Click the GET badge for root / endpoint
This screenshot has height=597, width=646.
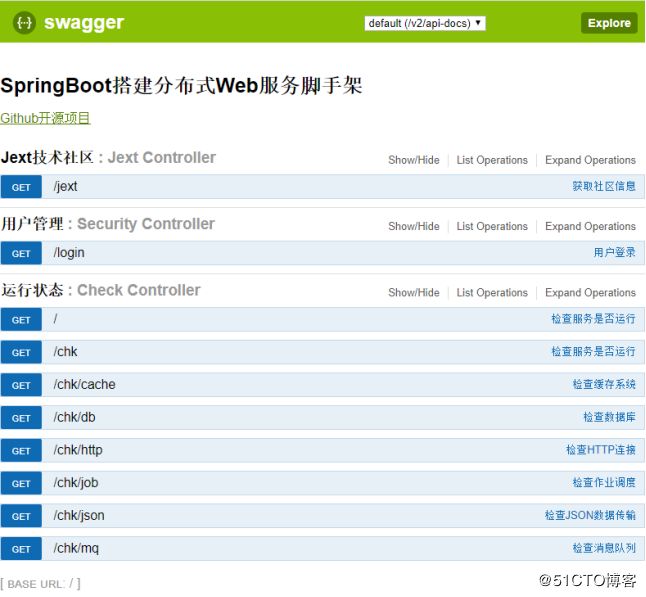[21, 319]
